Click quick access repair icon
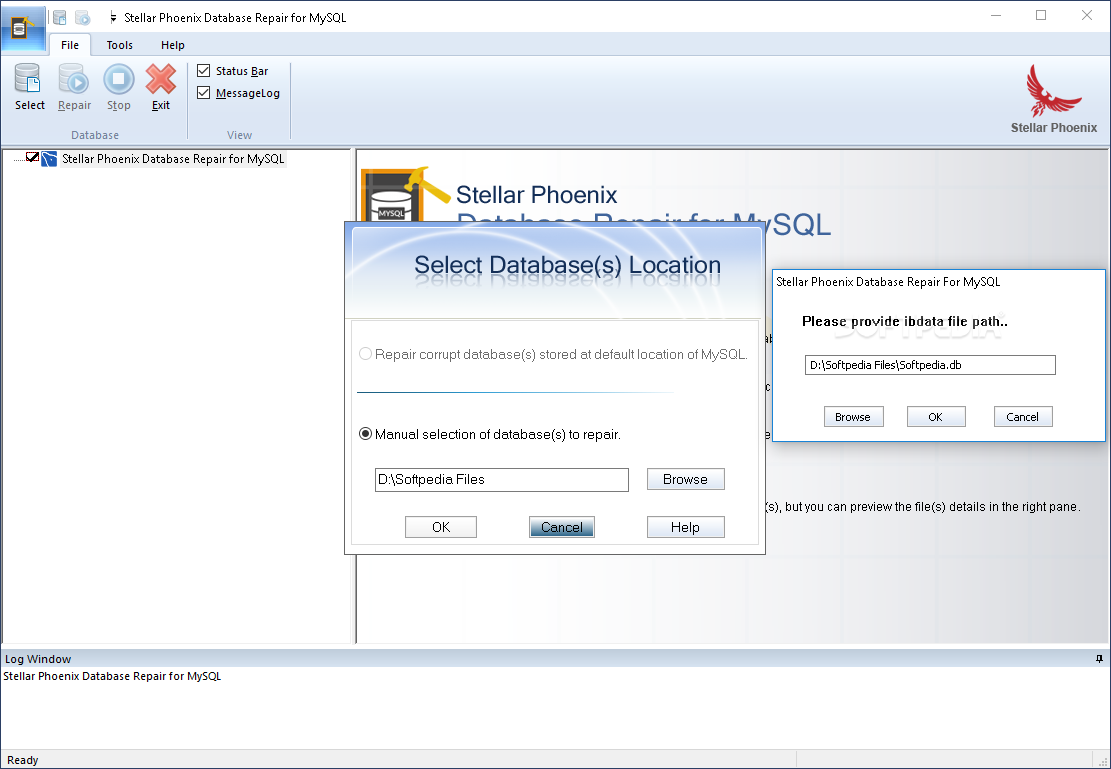1111x769 pixels. click(x=83, y=18)
